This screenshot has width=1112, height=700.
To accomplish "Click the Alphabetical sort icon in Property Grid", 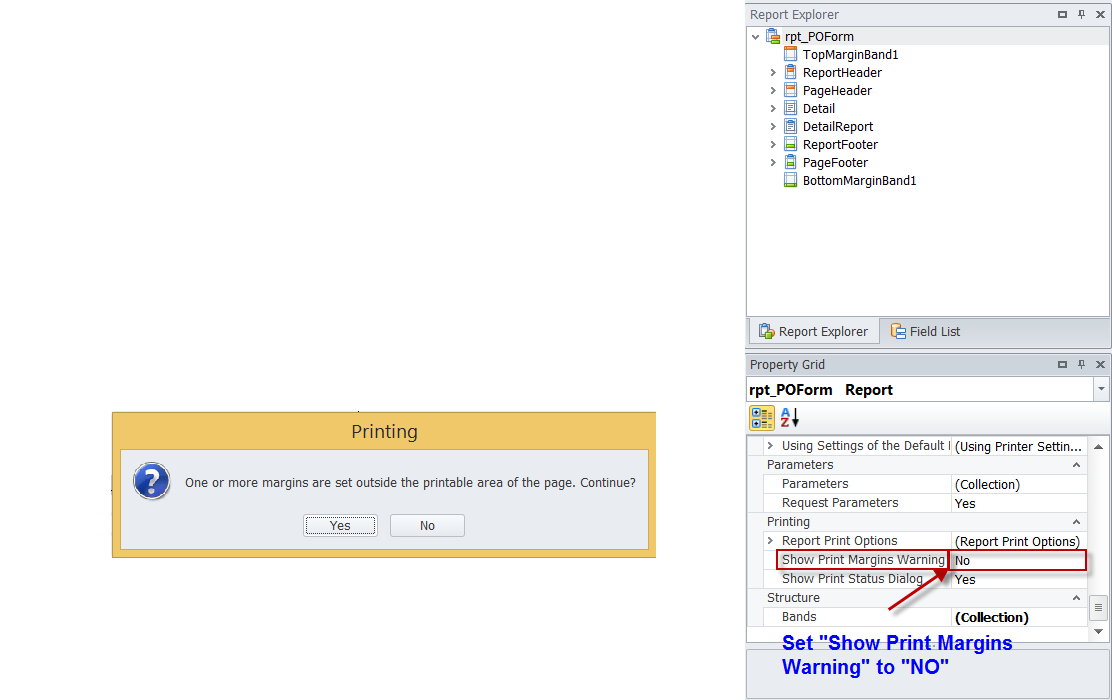I will (x=790, y=418).
